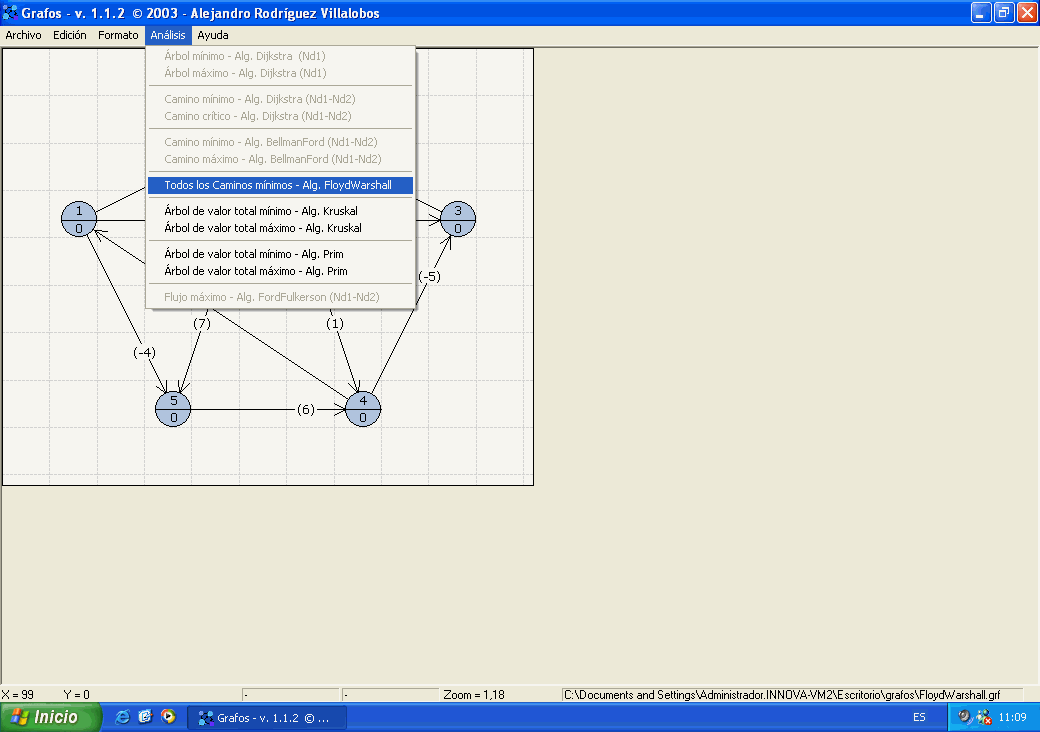Choose Árbol de valor total máximo Kruskal

tap(262, 228)
